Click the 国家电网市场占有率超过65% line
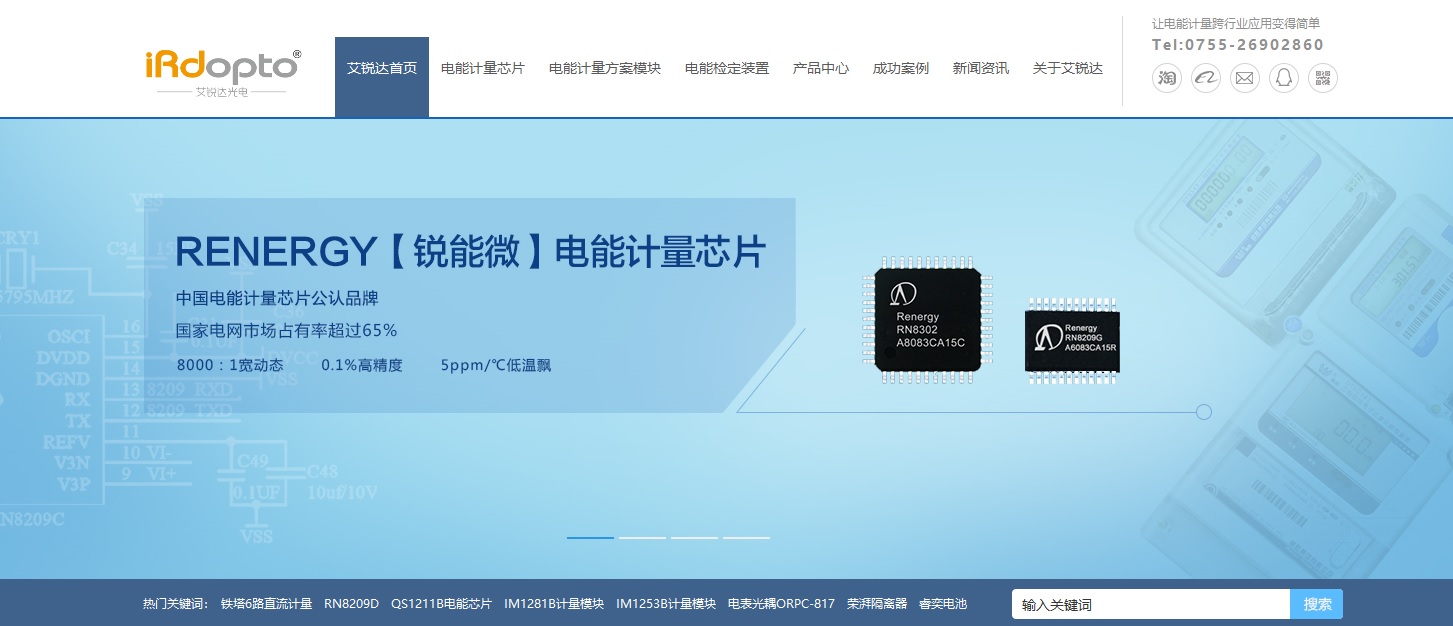 point(287,331)
